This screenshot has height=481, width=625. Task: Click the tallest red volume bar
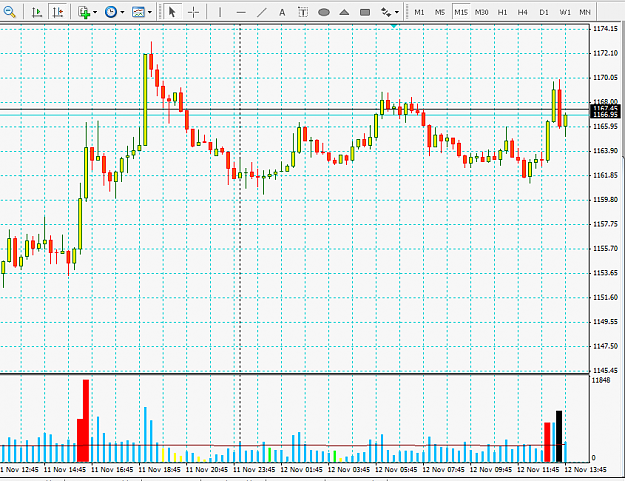click(x=86, y=421)
